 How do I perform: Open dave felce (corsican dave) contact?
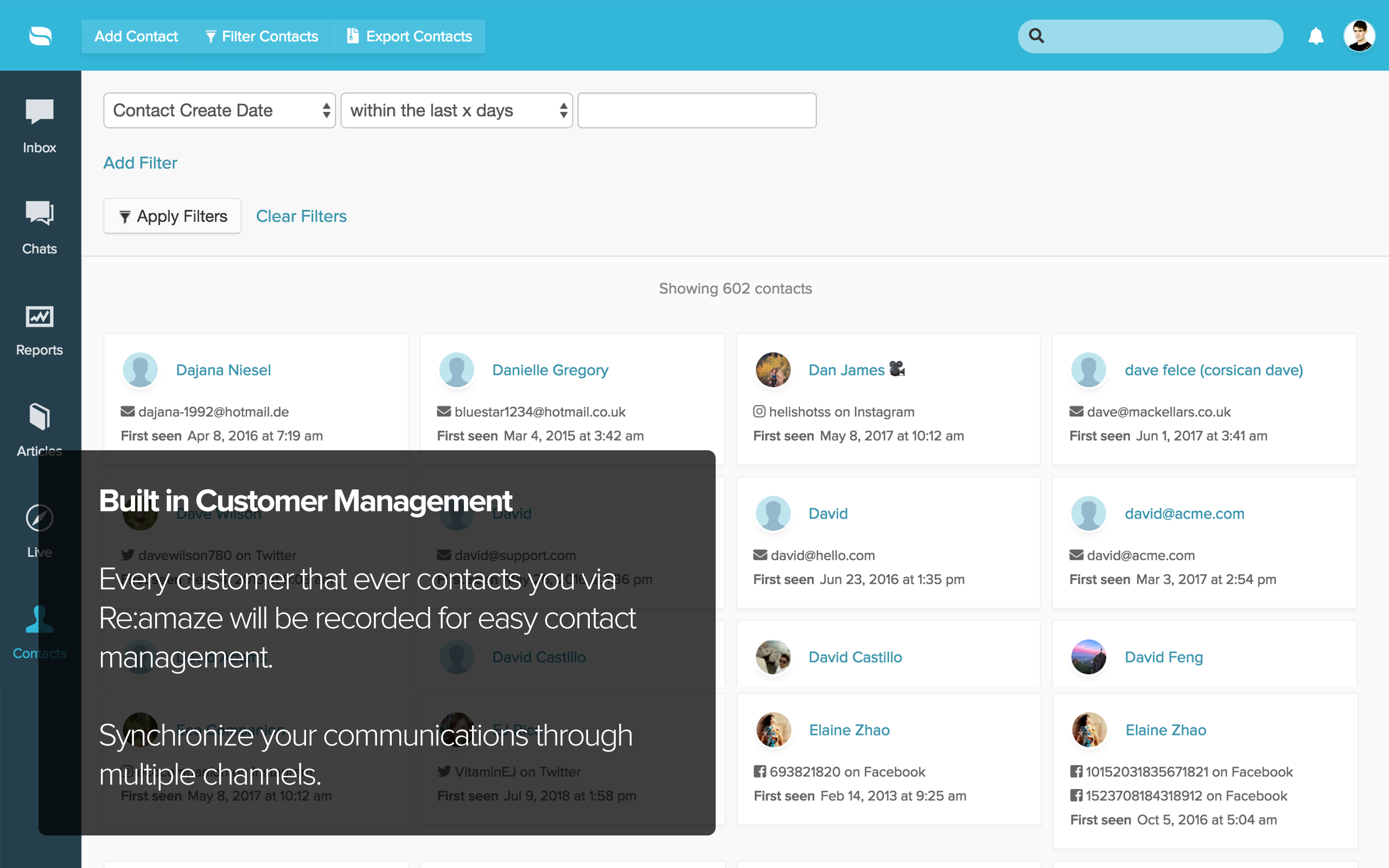[x=1213, y=371]
